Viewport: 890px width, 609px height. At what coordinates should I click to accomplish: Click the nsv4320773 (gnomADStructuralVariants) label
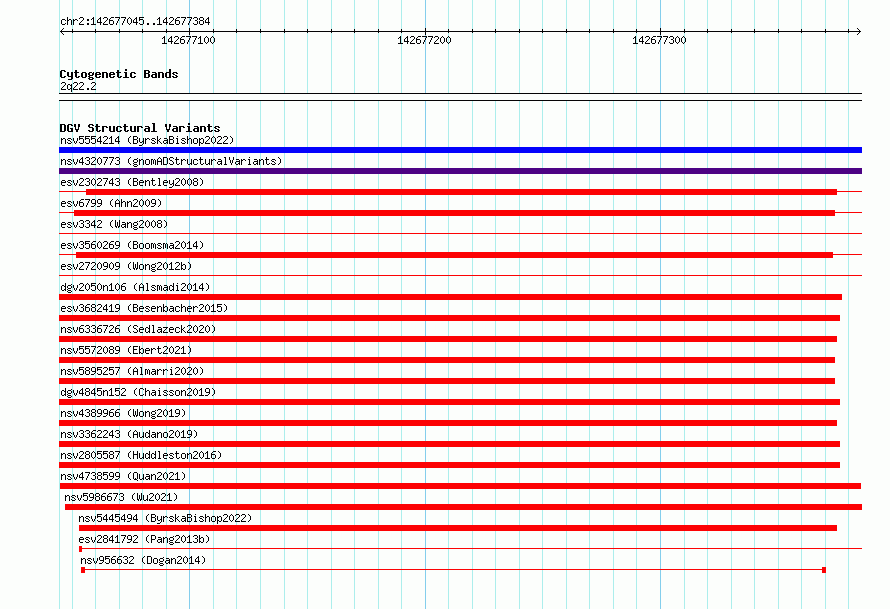(x=171, y=161)
